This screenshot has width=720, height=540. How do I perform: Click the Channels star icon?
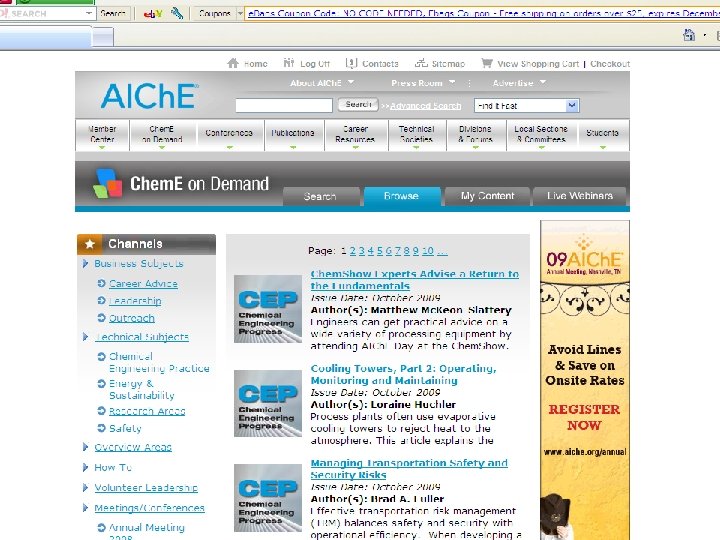pyautogui.click(x=90, y=244)
